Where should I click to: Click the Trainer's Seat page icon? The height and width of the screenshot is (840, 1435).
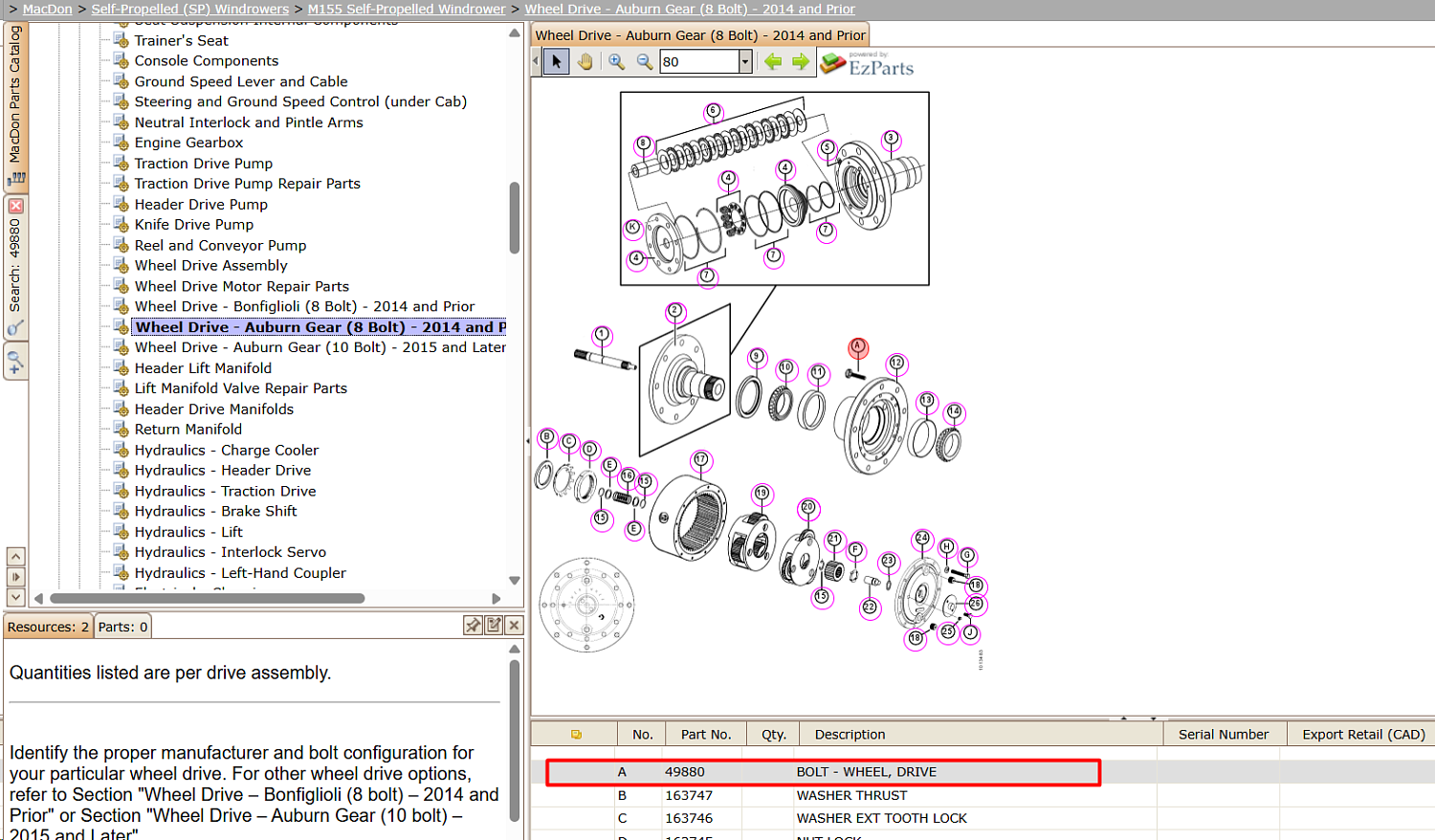pyautogui.click(x=121, y=40)
